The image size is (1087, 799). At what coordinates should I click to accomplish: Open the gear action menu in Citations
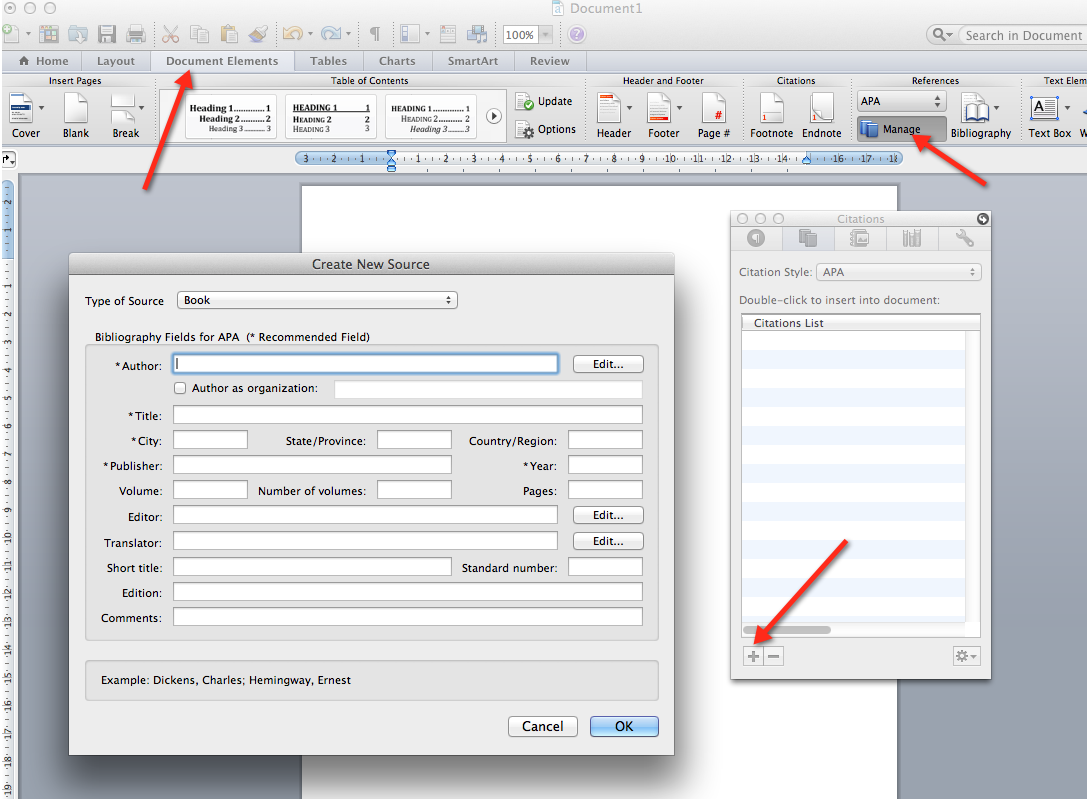[x=966, y=656]
